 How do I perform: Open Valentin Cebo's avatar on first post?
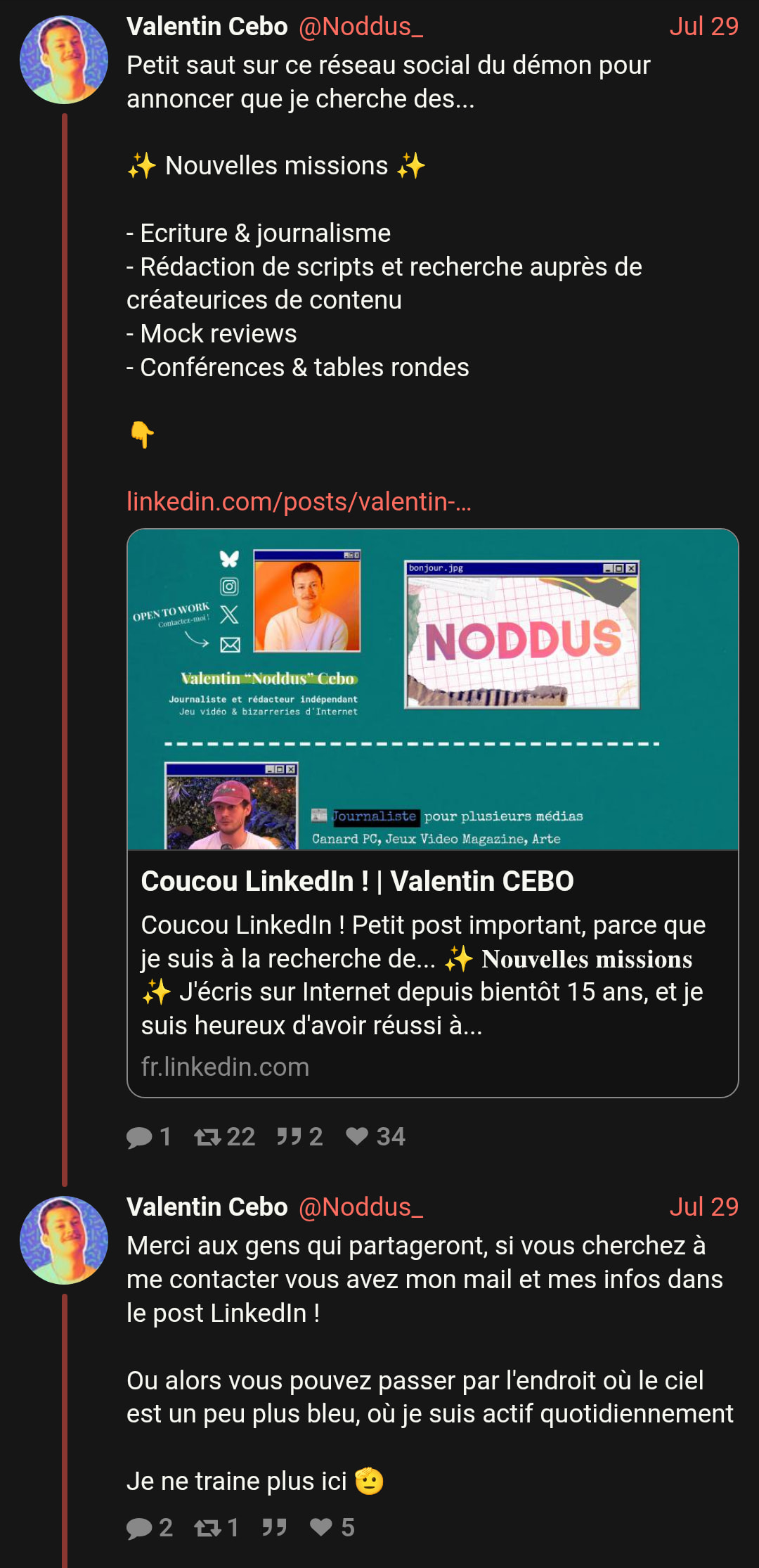[64, 60]
